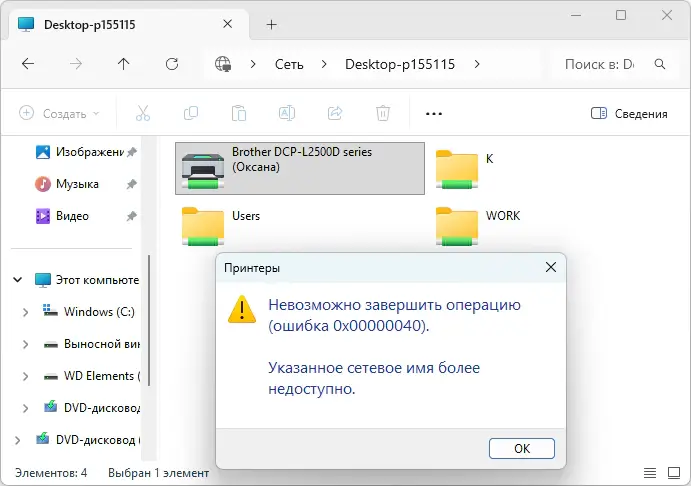Screen dimensions: 691x486
Task: Click the Rename toolbar icon
Action: click(x=287, y=113)
